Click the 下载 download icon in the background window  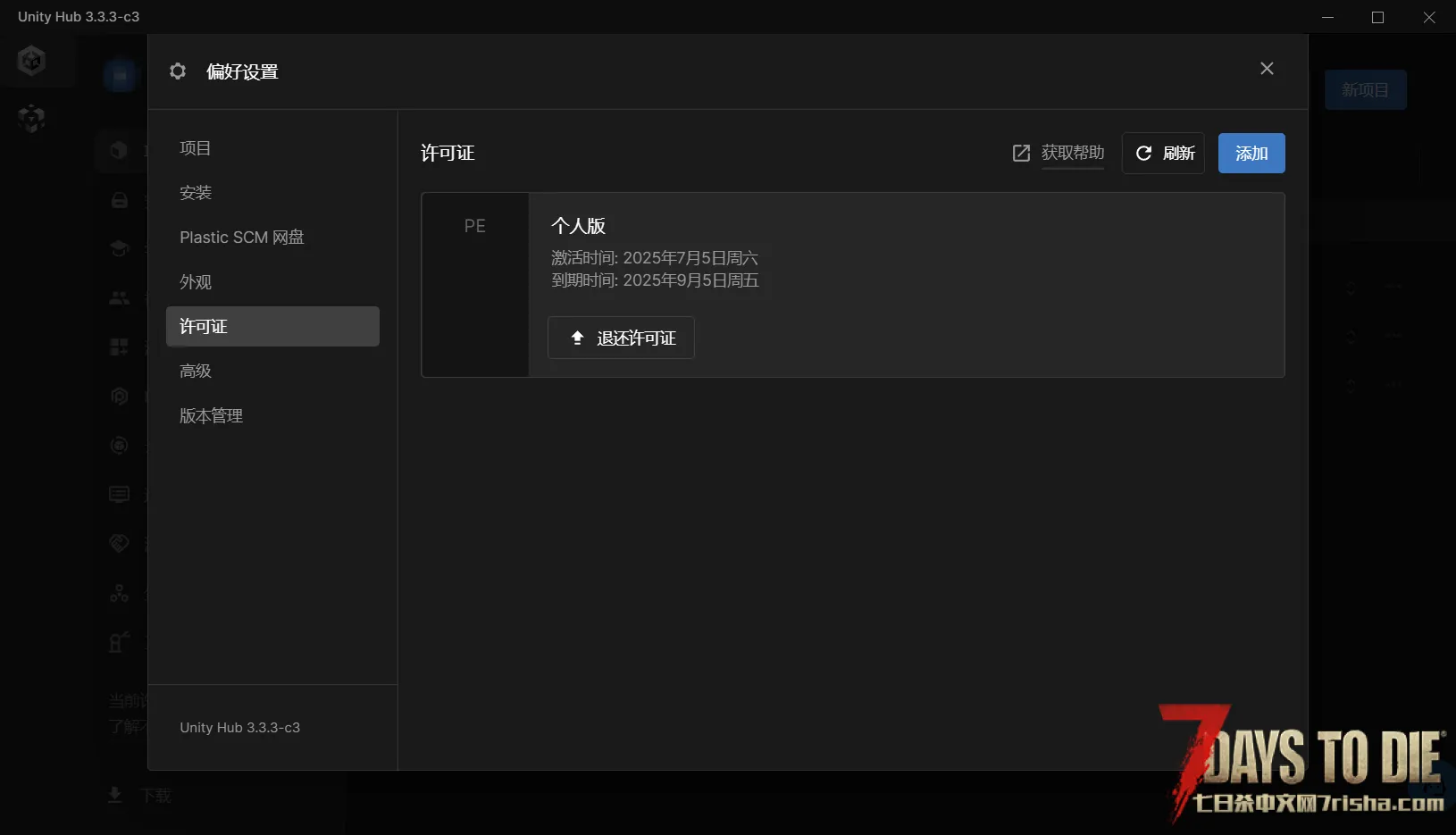(115, 795)
